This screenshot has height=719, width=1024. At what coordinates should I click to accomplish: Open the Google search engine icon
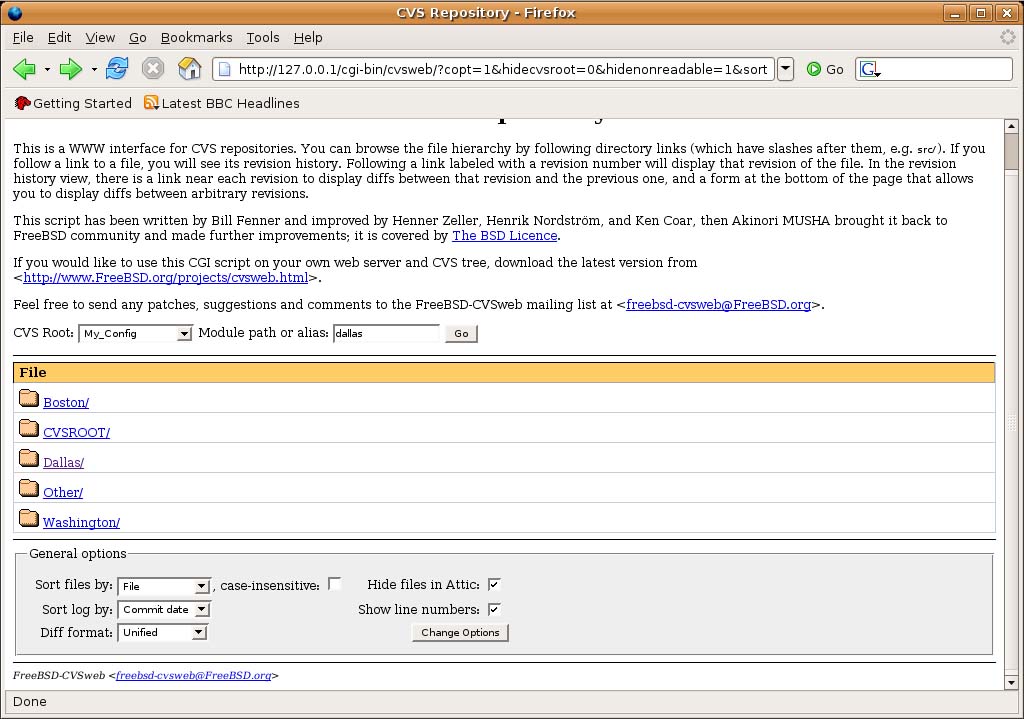click(x=867, y=69)
